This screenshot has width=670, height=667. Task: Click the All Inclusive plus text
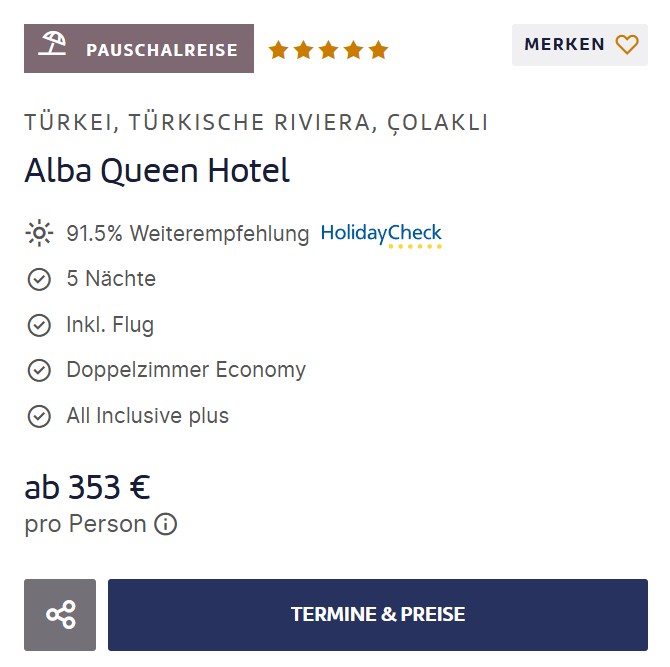(x=148, y=416)
